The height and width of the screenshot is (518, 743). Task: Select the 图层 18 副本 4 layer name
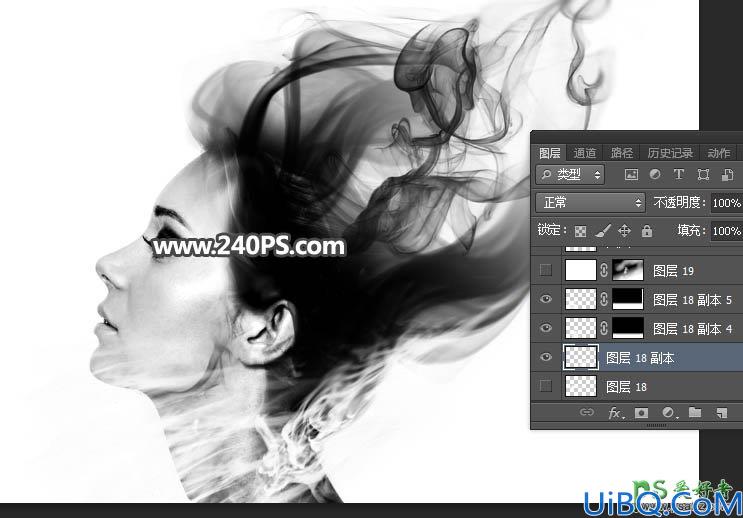[x=692, y=328]
